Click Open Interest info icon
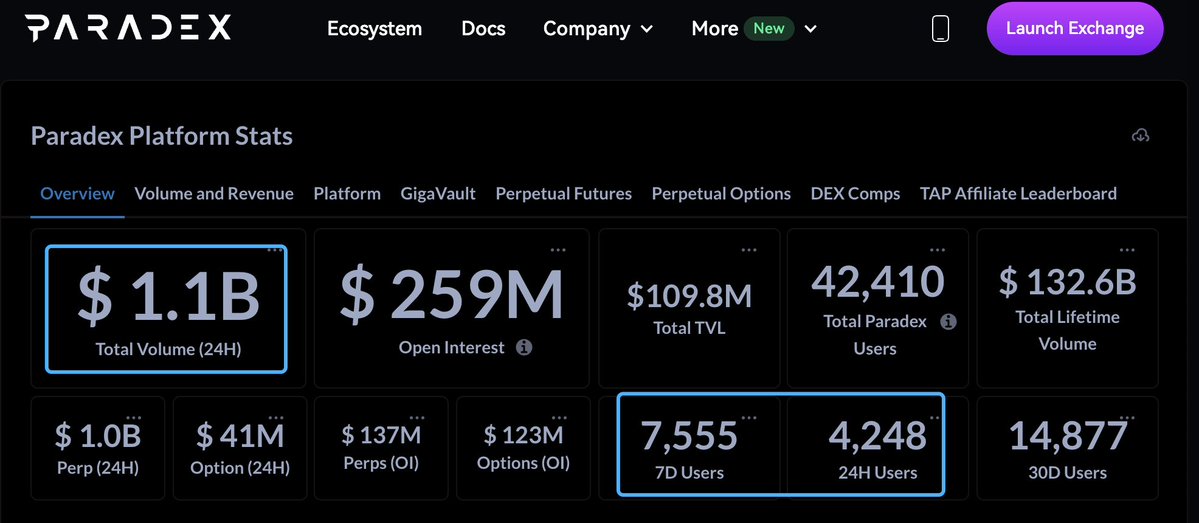The height and width of the screenshot is (523, 1199). coord(524,348)
